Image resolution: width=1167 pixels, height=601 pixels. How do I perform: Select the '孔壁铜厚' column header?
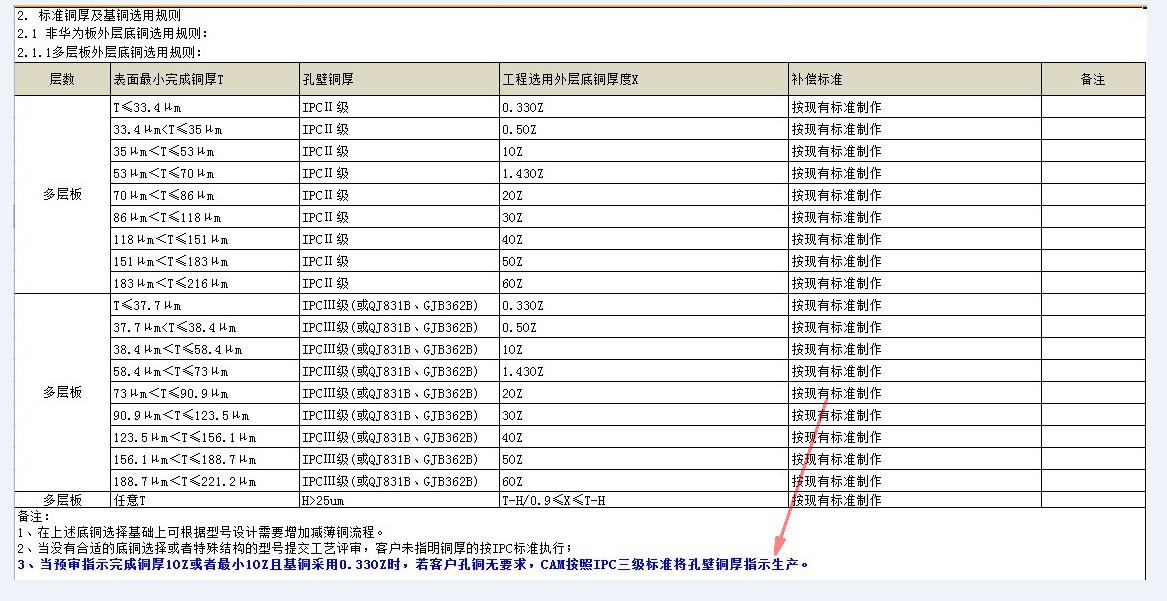pos(399,79)
